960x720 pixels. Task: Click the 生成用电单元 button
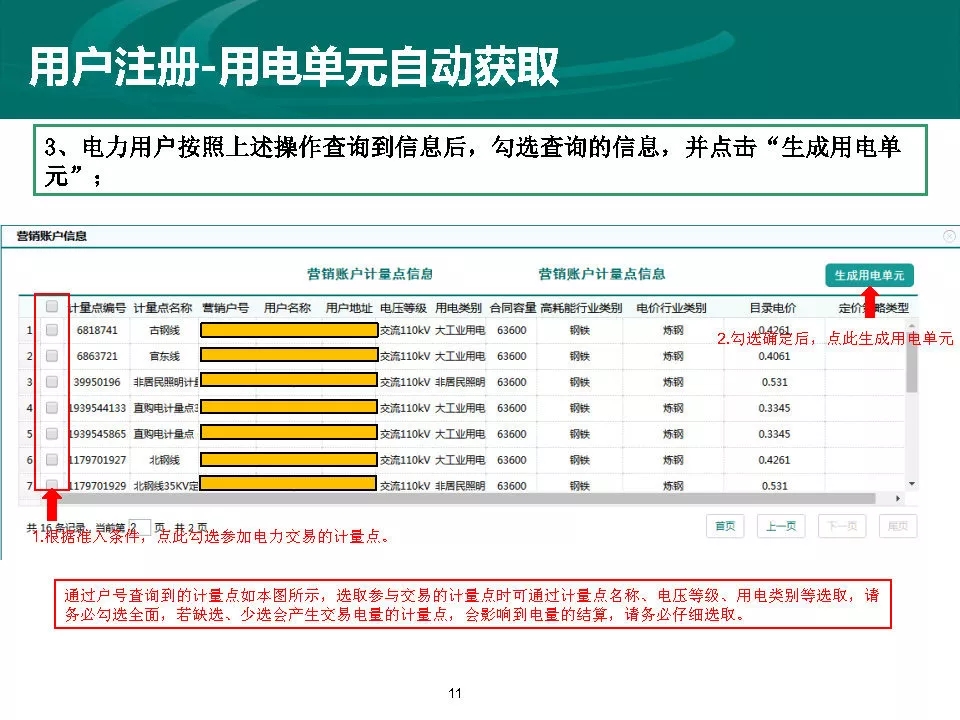tap(869, 275)
